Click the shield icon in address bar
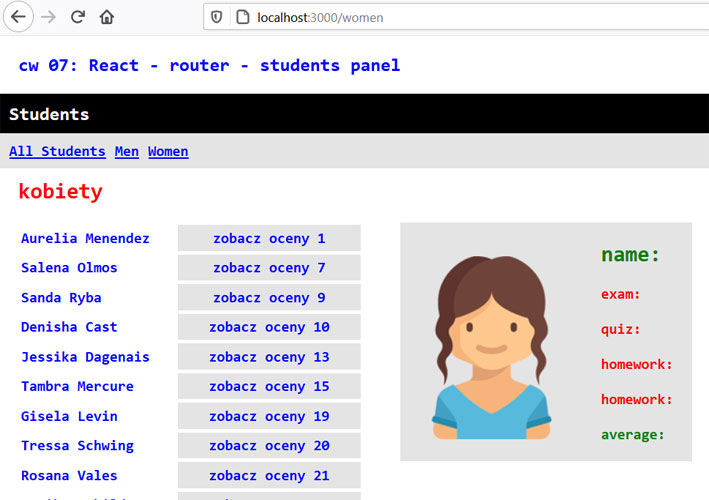This screenshot has height=500, width=709. point(217,17)
